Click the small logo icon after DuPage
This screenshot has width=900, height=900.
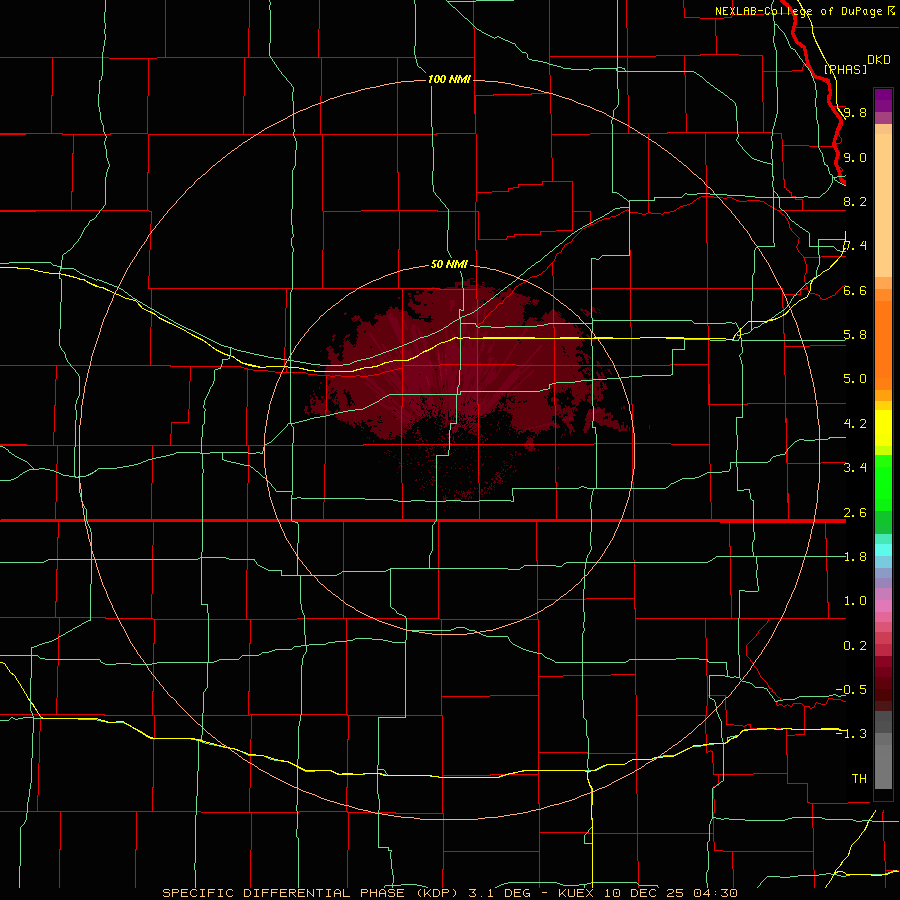click(891, 11)
